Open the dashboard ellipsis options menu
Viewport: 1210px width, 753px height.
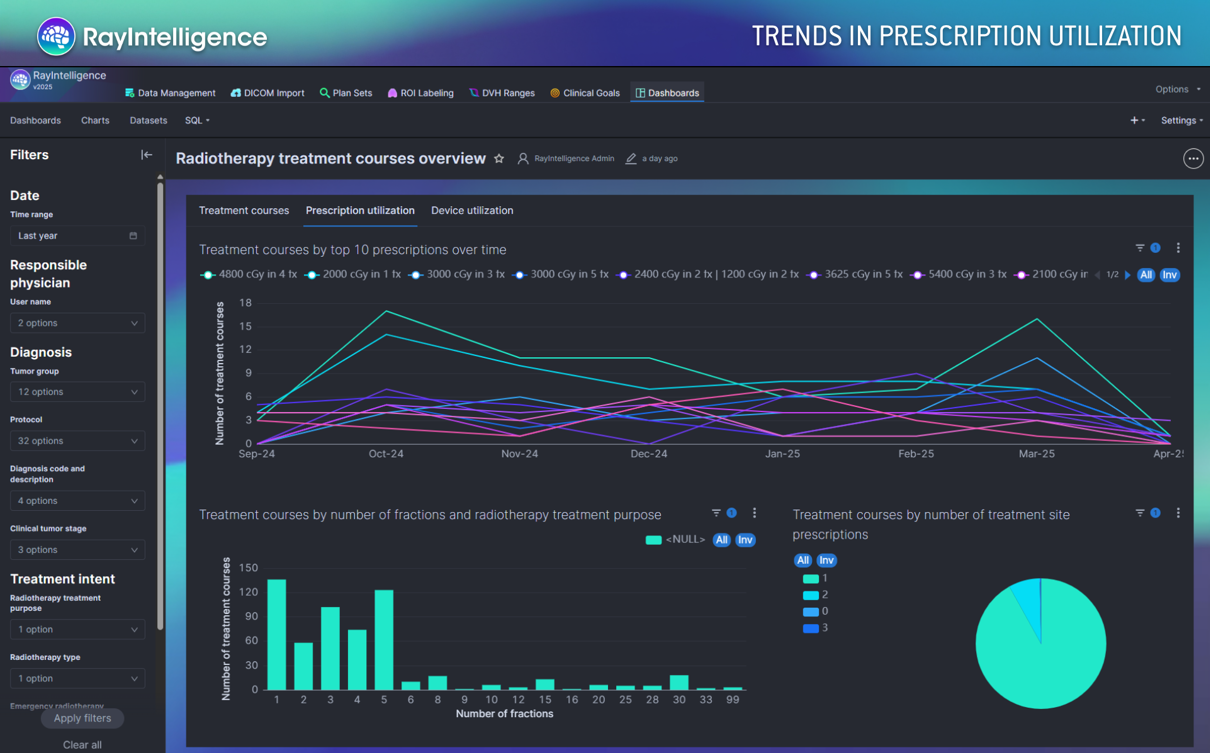1192,159
